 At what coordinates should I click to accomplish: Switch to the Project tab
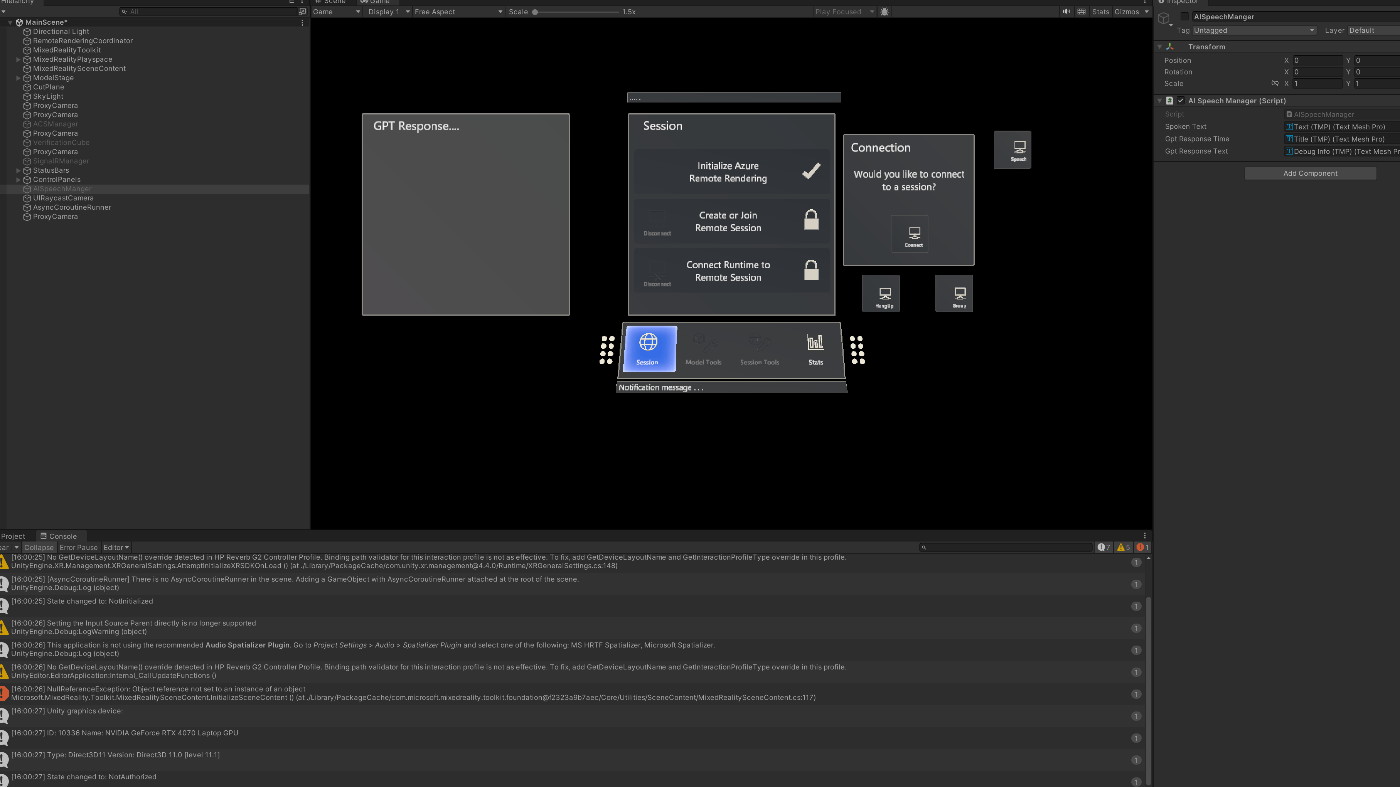[x=14, y=536]
